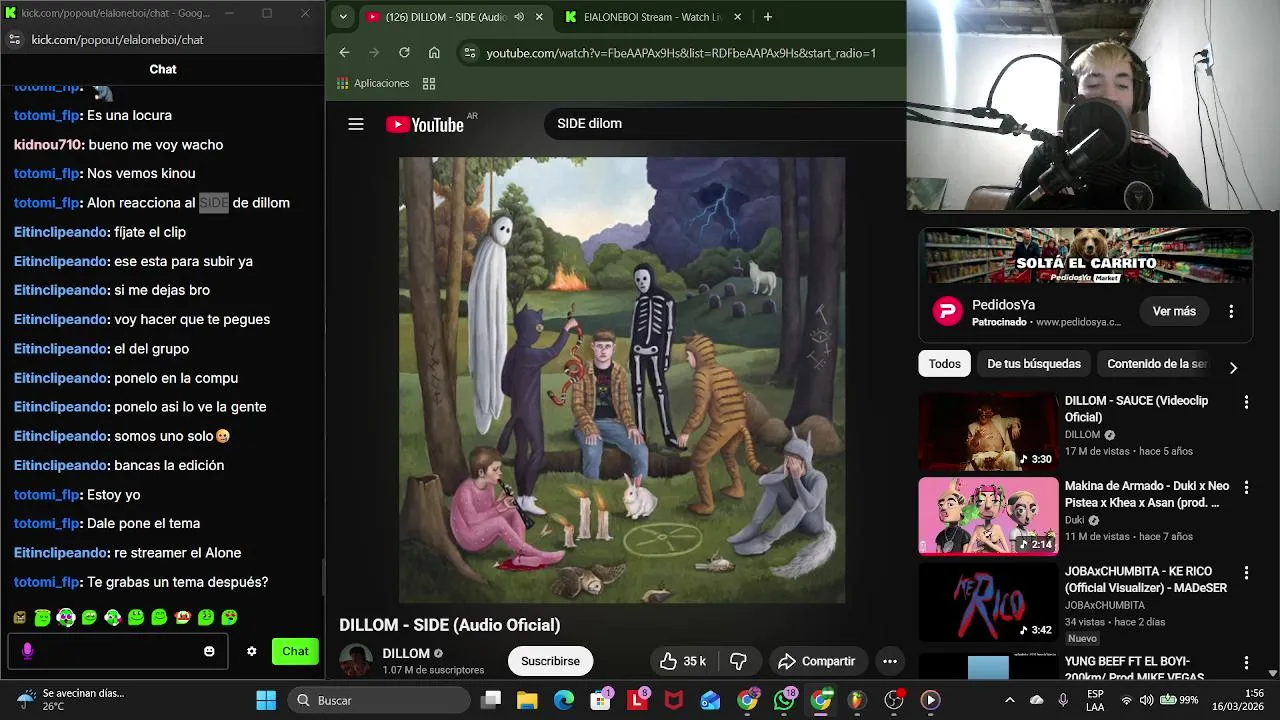This screenshot has width=1280, height=720.
Task: Open FL Studio from the taskbar
Action: [x=857, y=700]
